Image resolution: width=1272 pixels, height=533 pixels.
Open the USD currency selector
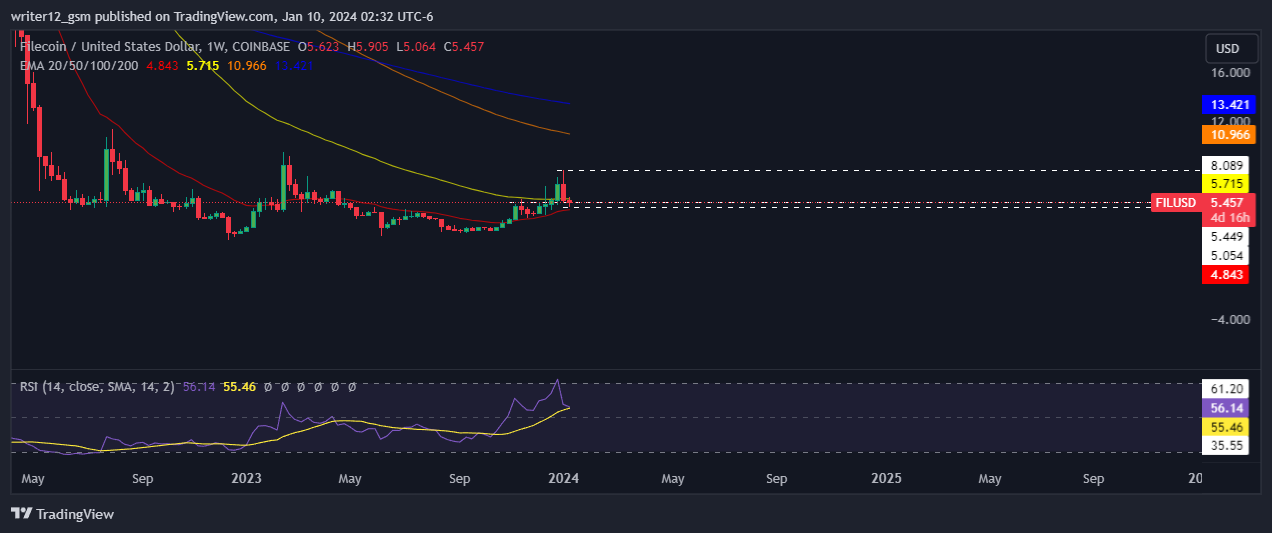1227,49
